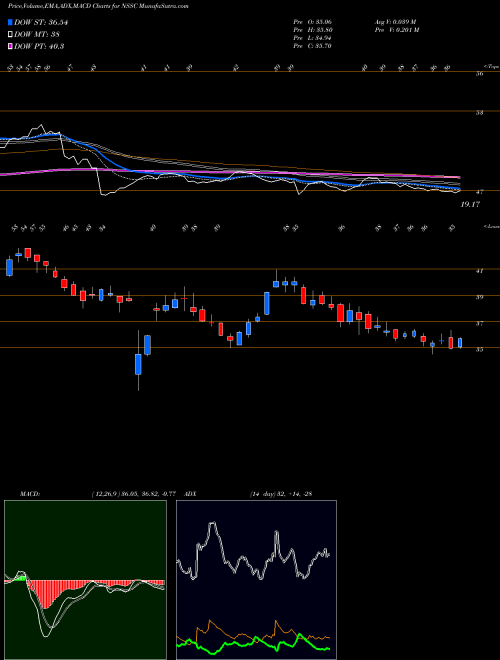500x660 pixels.
Task: Click the 'Pre C: 35.70' close value
Action: click(312, 46)
